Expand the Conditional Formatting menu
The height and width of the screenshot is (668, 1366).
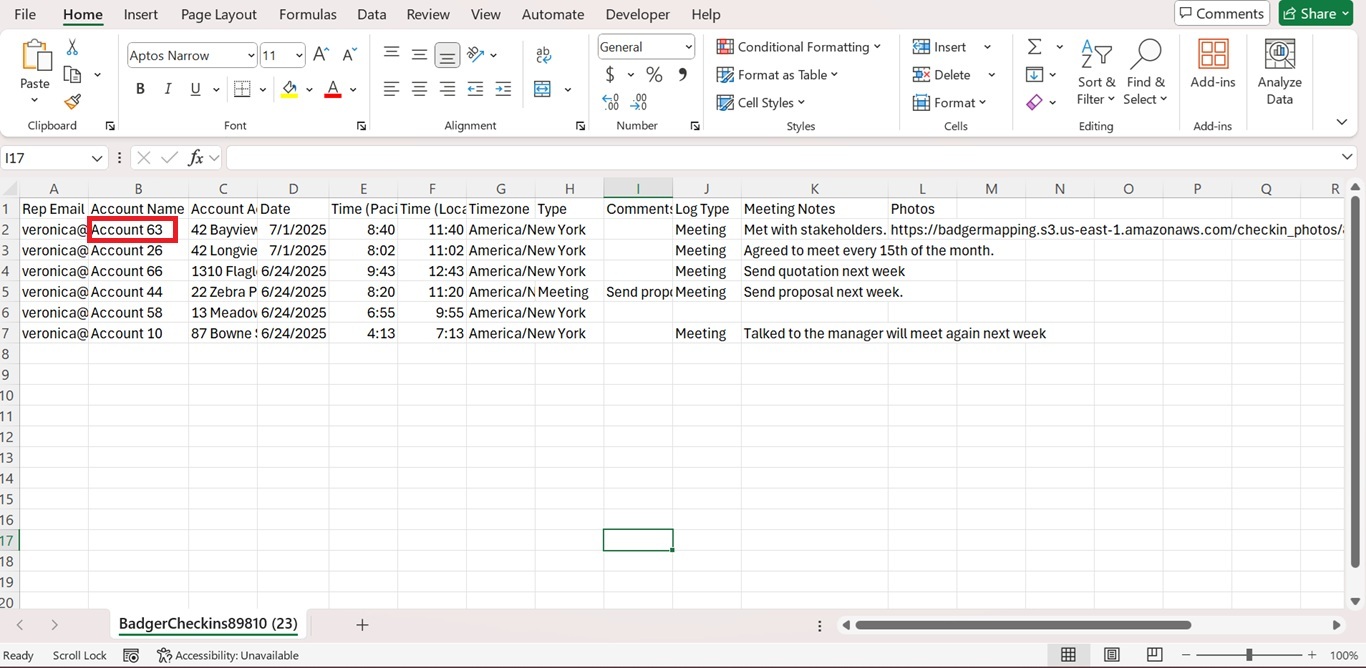(799, 47)
